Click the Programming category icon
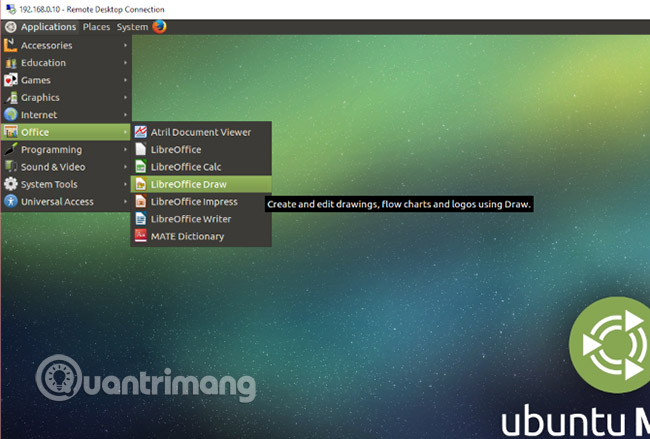Viewport: 650px width, 439px height. [x=10, y=149]
